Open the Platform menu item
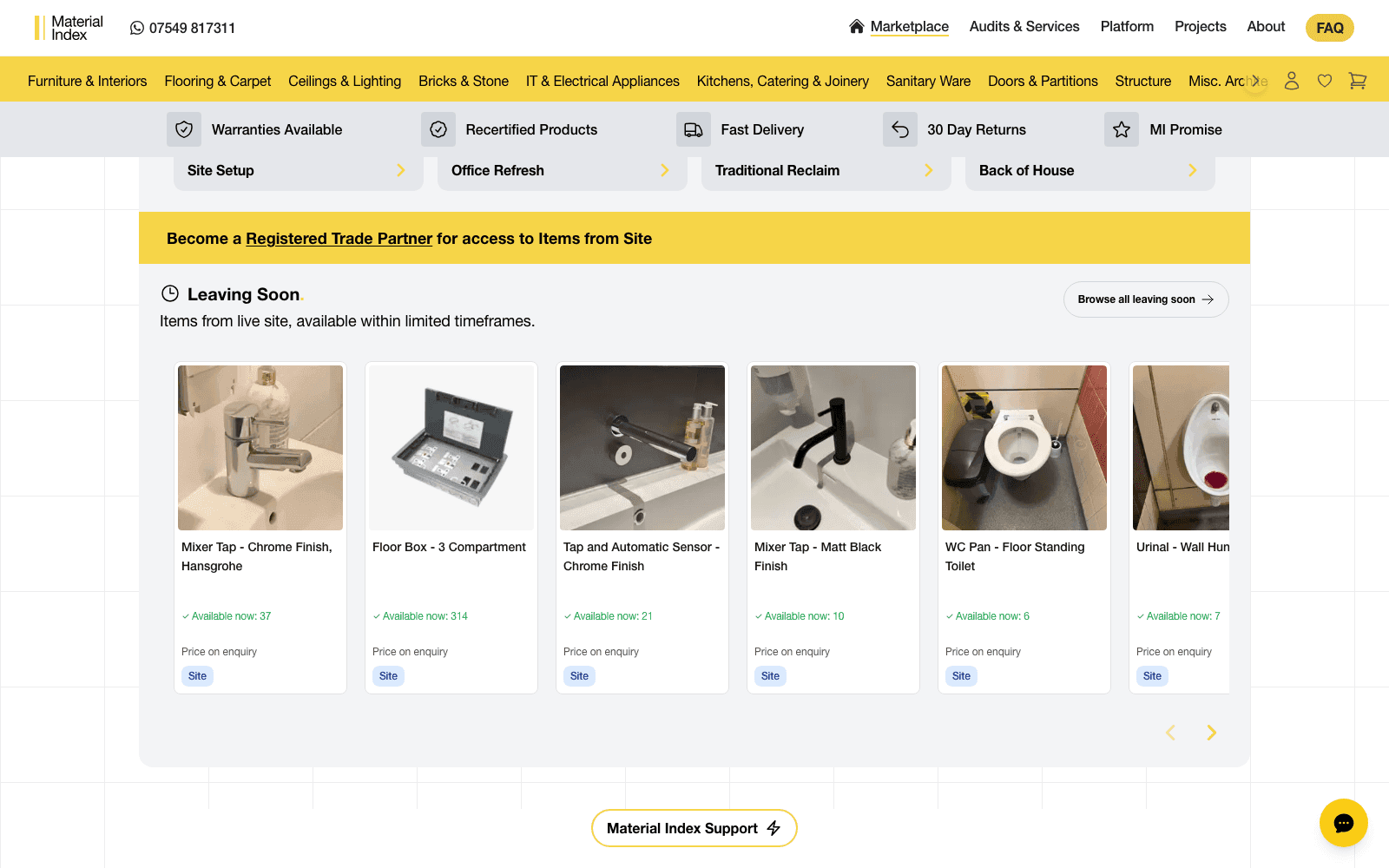 click(1127, 27)
